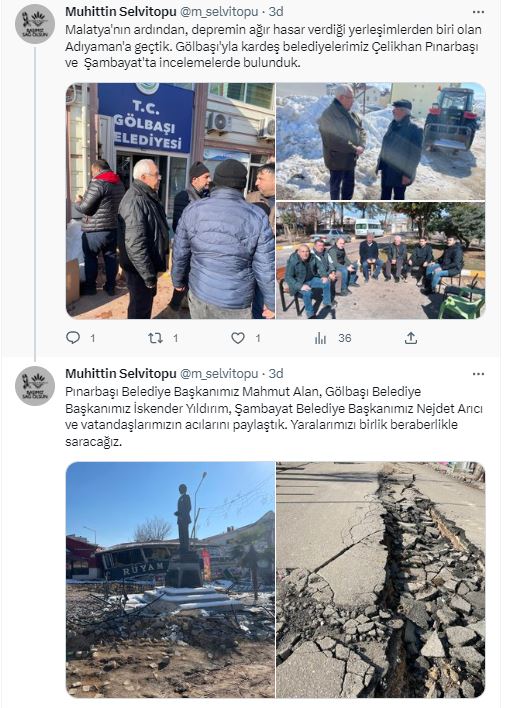The height and width of the screenshot is (708, 515).
Task: View photo of two men by snow
Action: click(x=381, y=141)
